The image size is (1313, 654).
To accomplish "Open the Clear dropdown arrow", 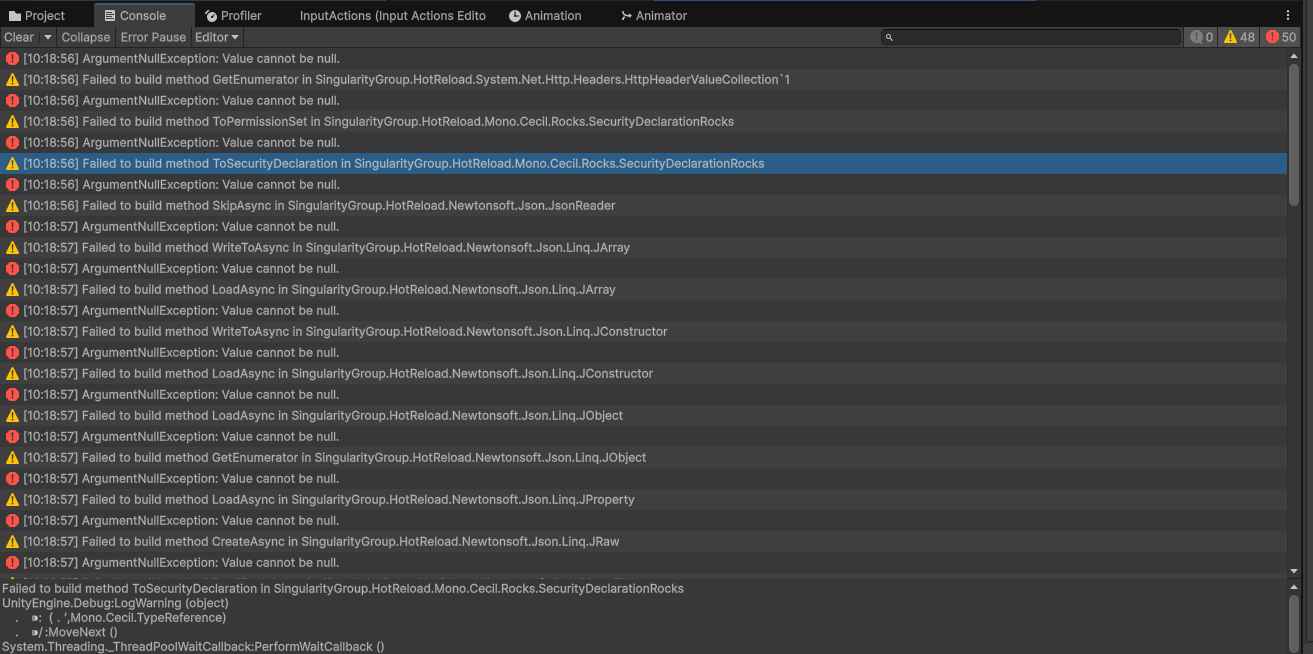I will pyautogui.click(x=46, y=36).
